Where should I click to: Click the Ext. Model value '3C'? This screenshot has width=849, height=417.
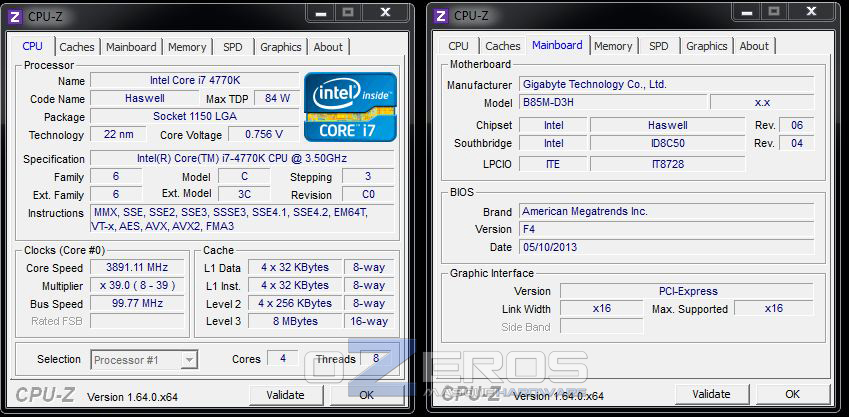(x=244, y=194)
